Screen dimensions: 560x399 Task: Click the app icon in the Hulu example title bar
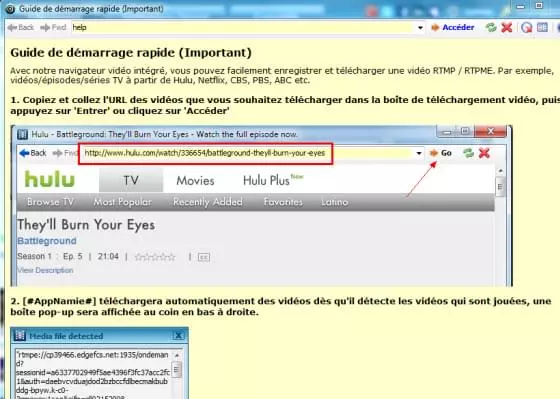point(22,135)
